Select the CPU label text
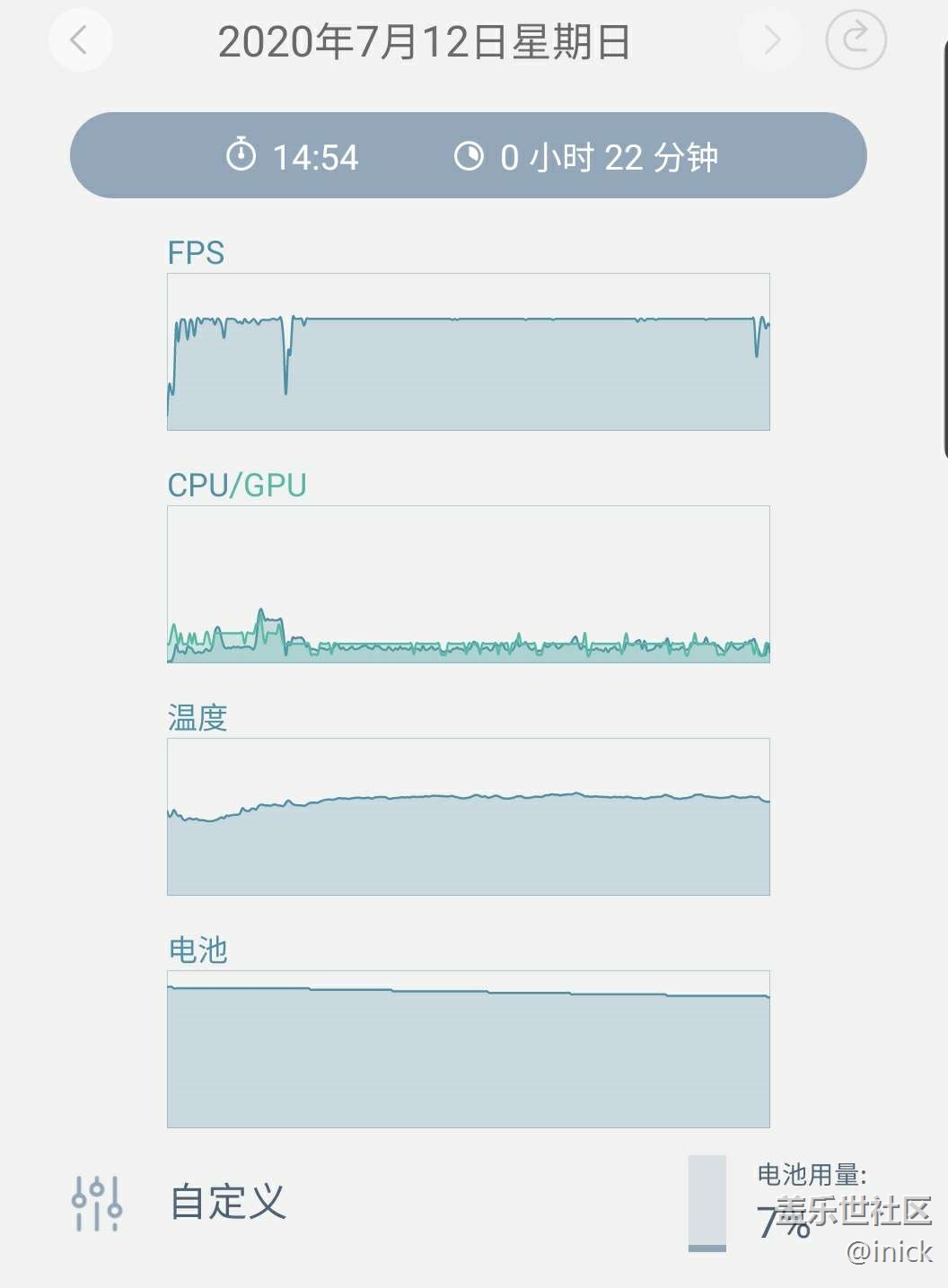 [x=197, y=486]
